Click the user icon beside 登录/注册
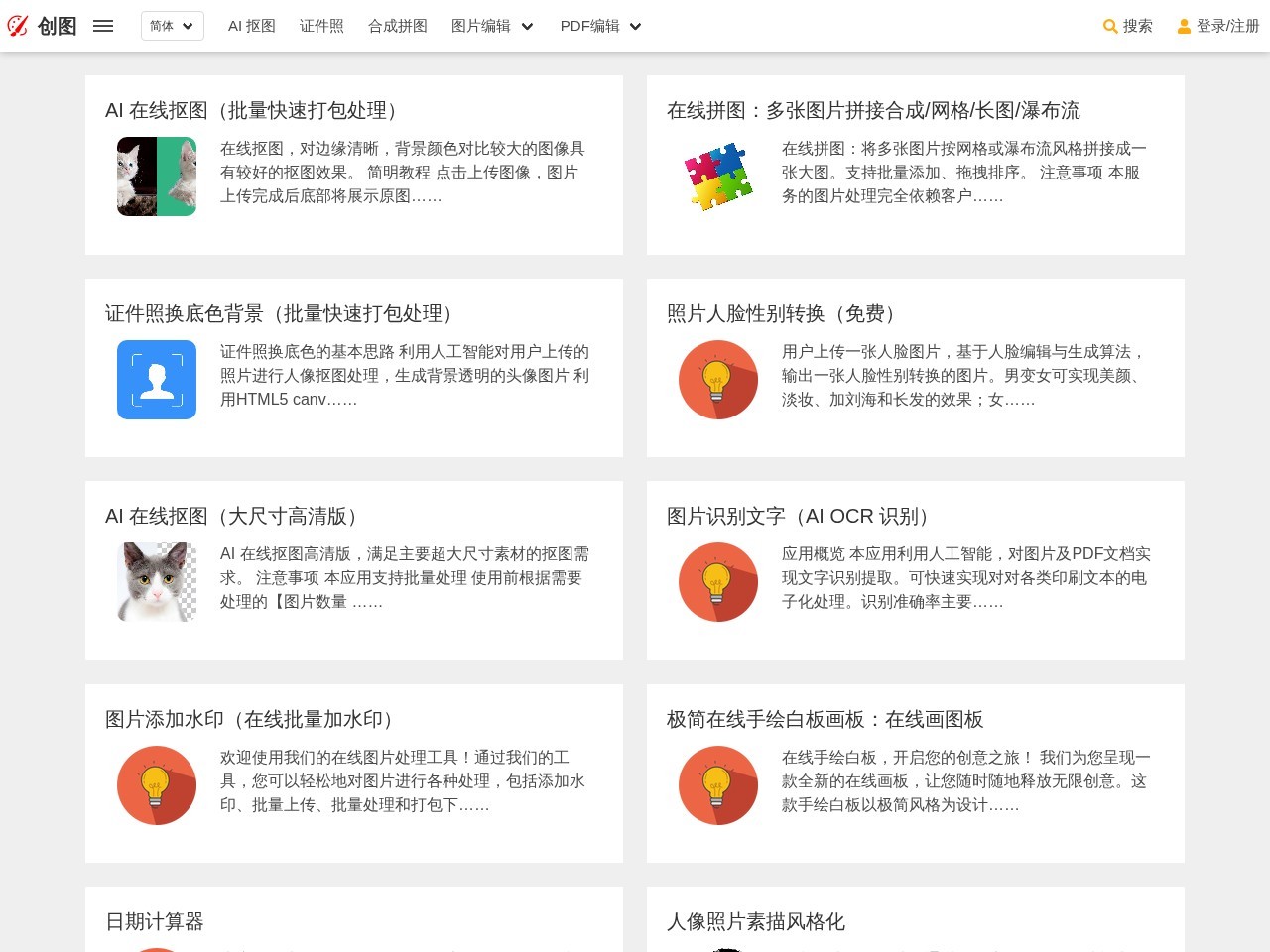The height and width of the screenshot is (952, 1270). (1185, 27)
